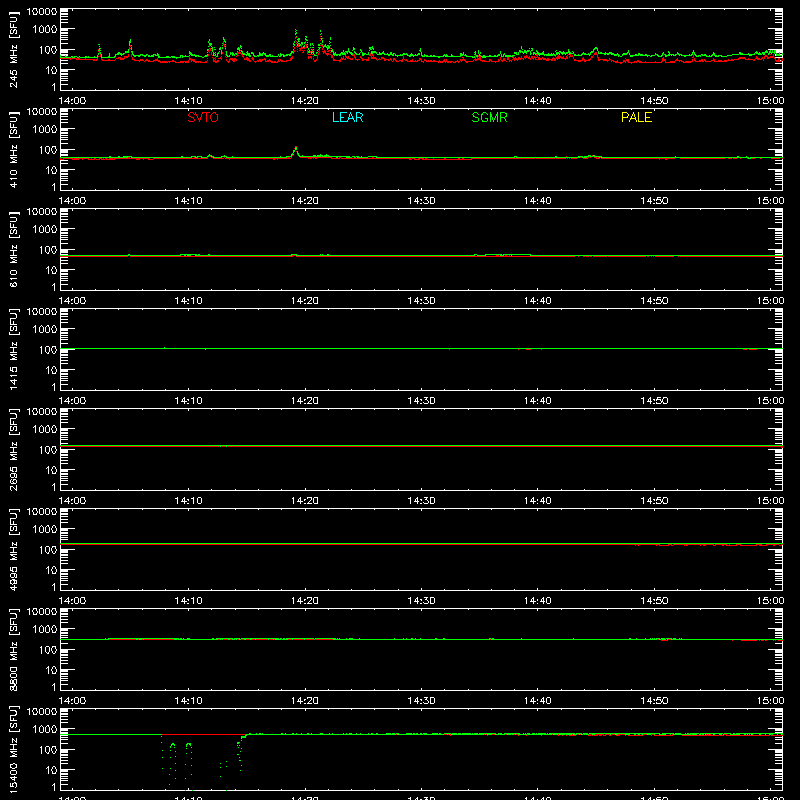Click the 1000 tick label on 1415 MHz axis

(45, 329)
